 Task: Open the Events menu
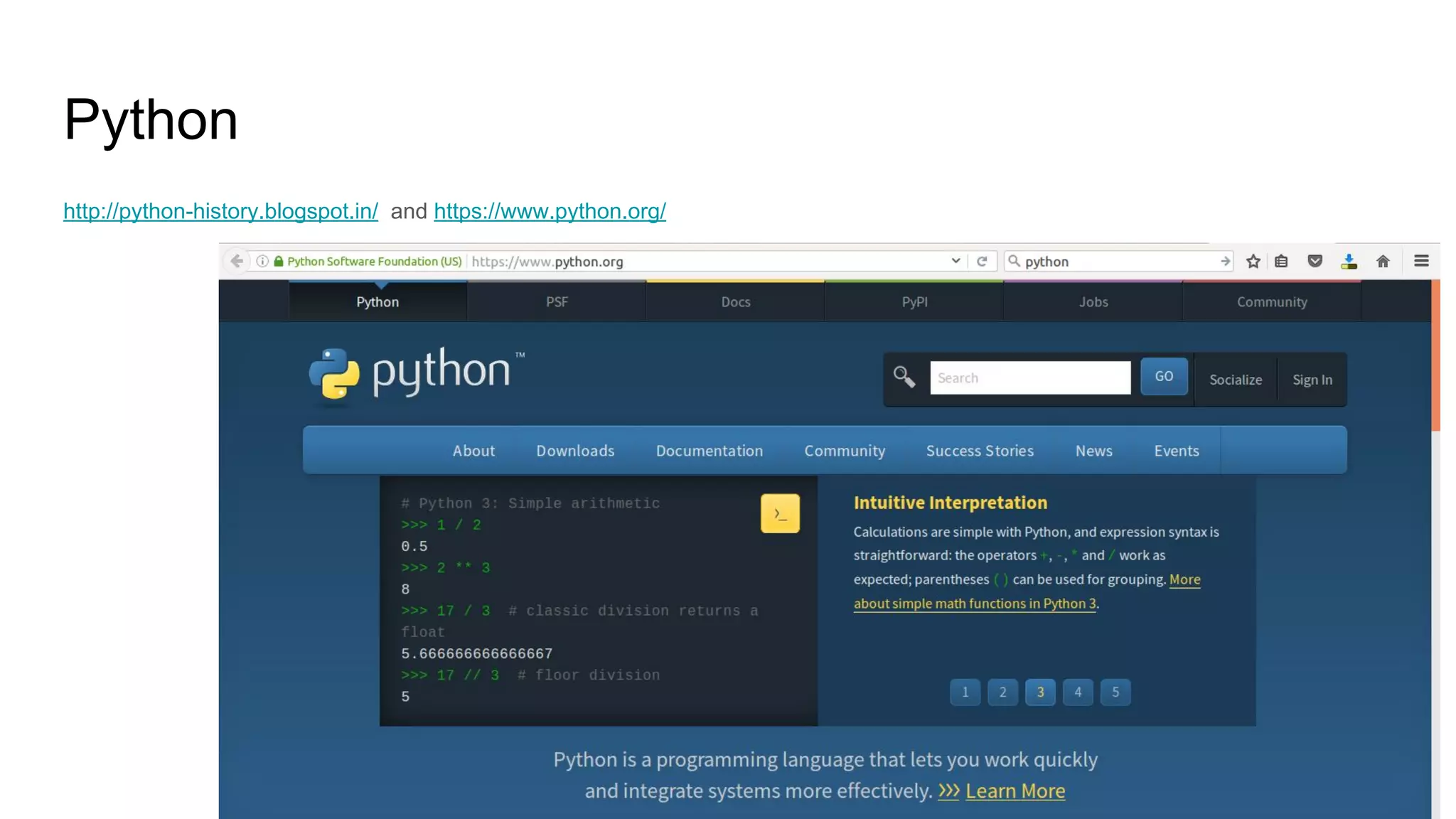pyautogui.click(x=1177, y=451)
